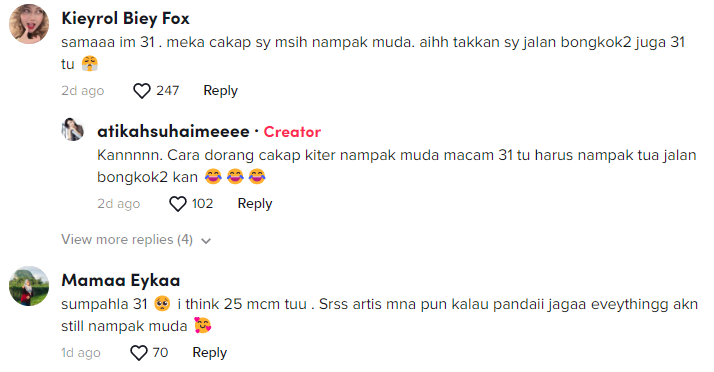
Task: Like atikahsuhaimeeee's reply with heart icon
Action: coord(178,204)
